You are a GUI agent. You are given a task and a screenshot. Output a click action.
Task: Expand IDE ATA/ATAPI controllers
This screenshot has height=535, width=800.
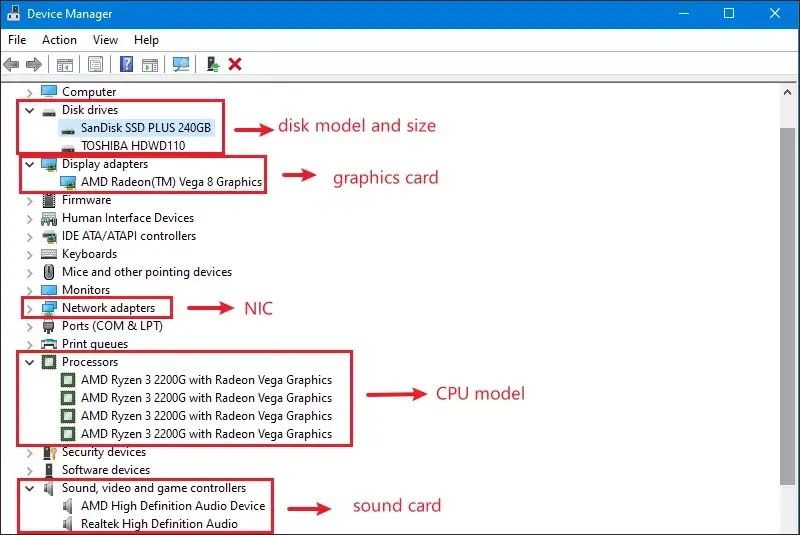(x=30, y=236)
